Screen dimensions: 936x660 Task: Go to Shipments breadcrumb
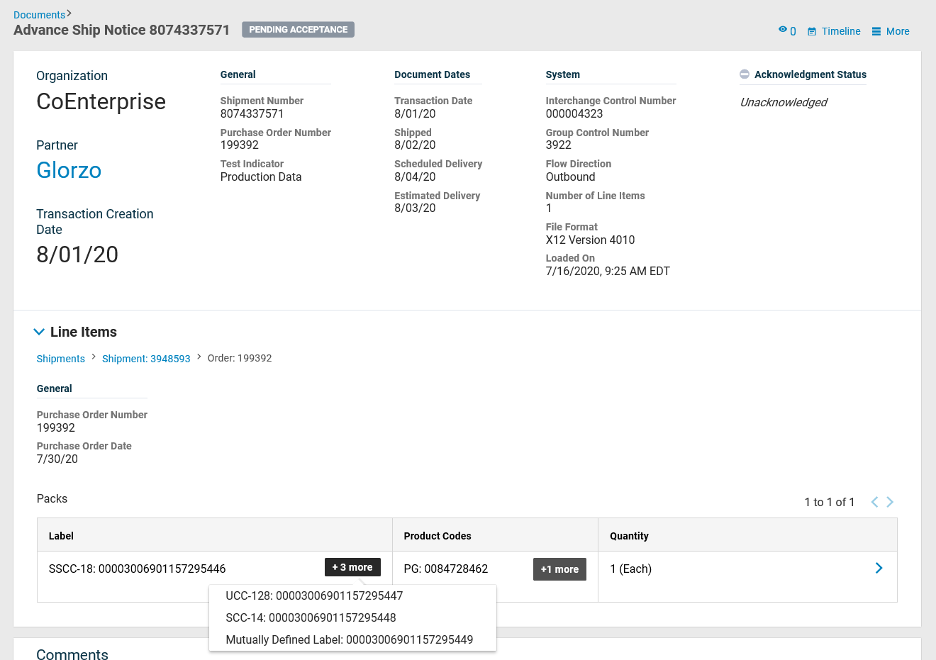pyautogui.click(x=61, y=359)
